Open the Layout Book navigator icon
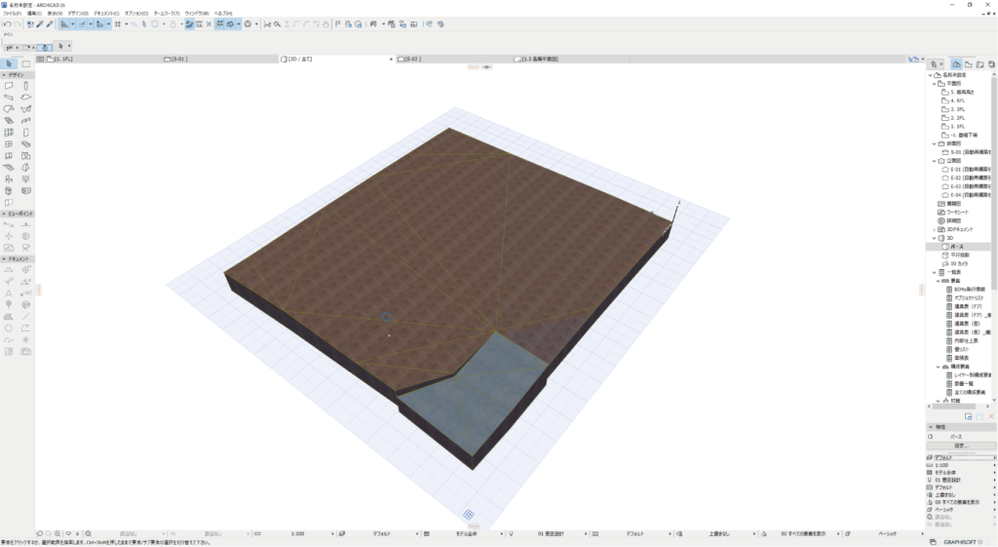The image size is (998, 547). 980,64
